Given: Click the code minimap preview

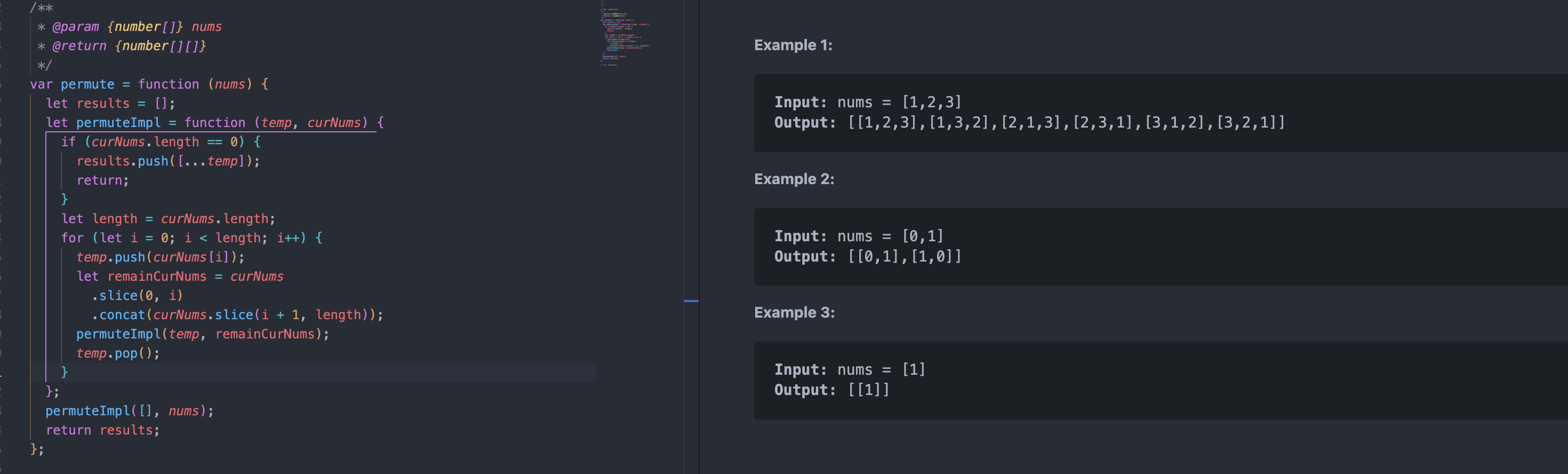Looking at the screenshot, I should click(624, 36).
